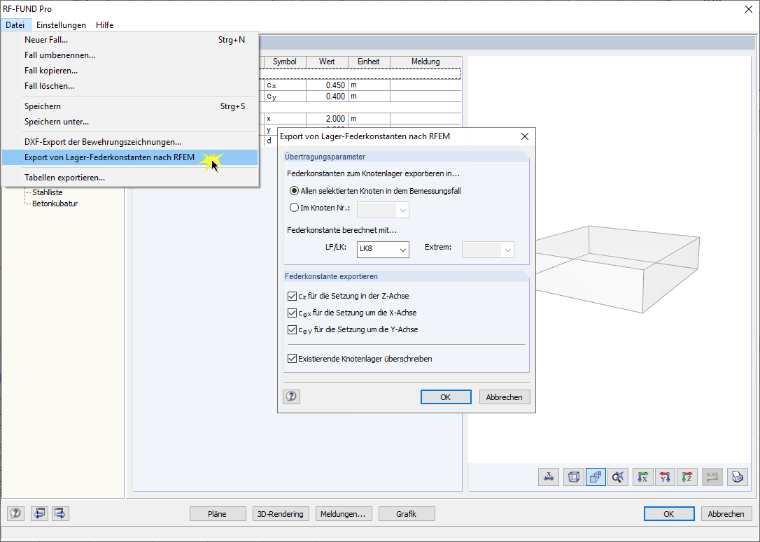Image resolution: width=760 pixels, height=542 pixels.
Task: Choose 'Fall kopieren...' menu entry
Action: point(130,71)
